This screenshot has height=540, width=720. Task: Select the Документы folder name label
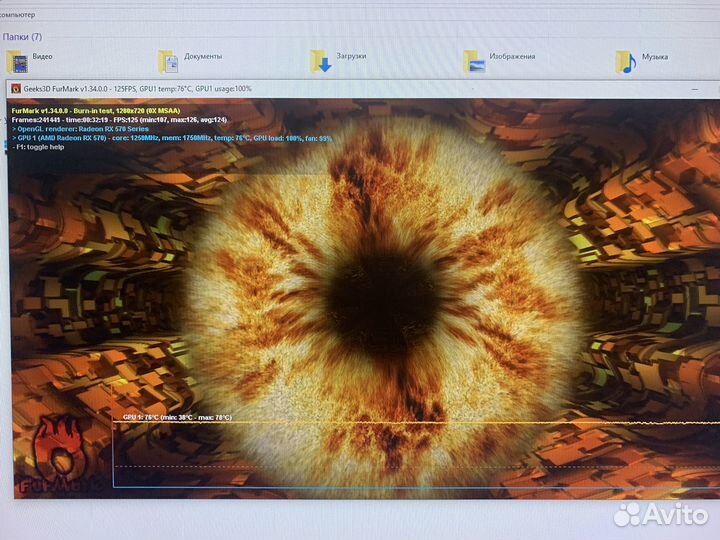click(203, 57)
